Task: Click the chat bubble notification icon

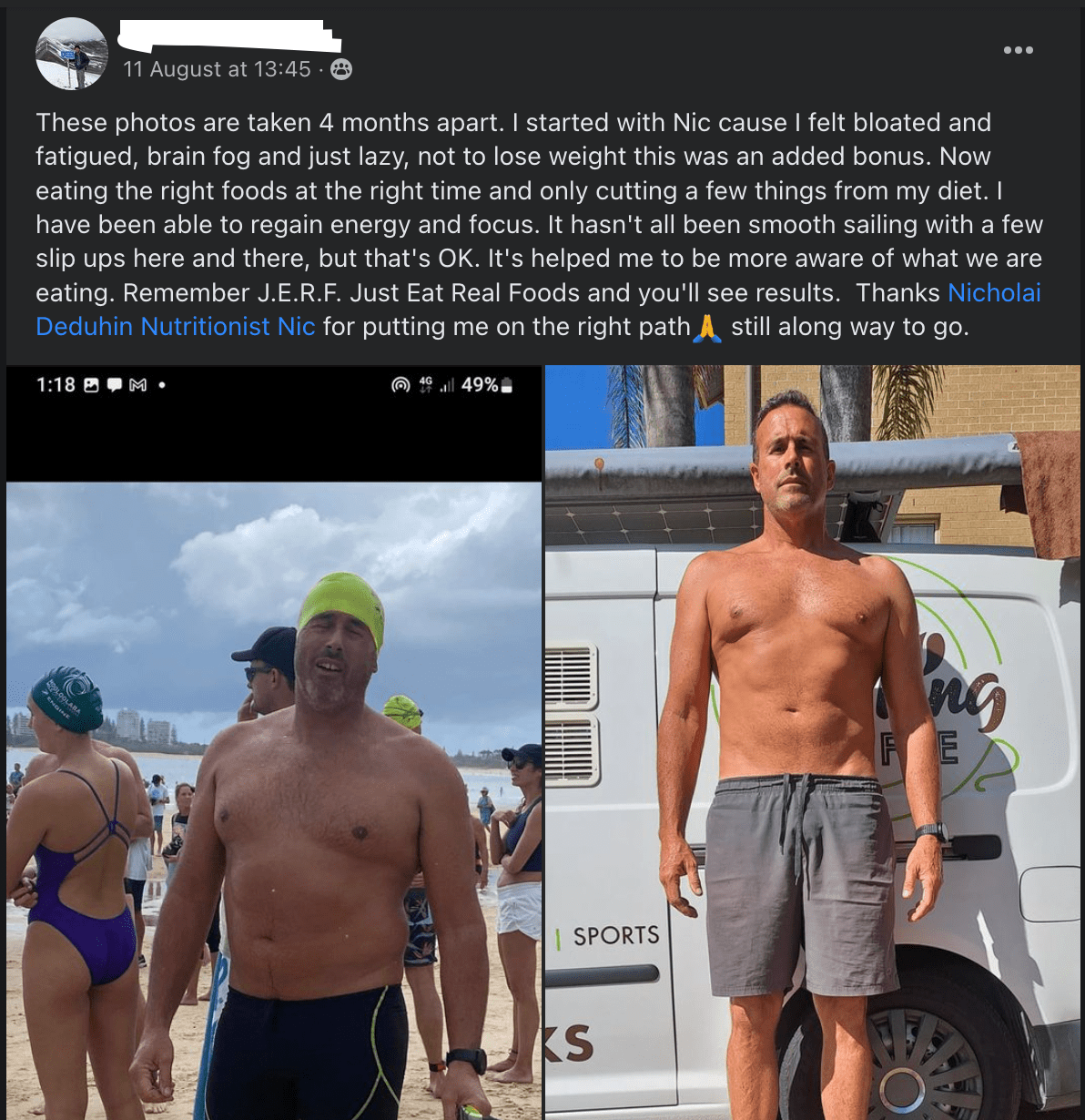Action: (x=115, y=385)
